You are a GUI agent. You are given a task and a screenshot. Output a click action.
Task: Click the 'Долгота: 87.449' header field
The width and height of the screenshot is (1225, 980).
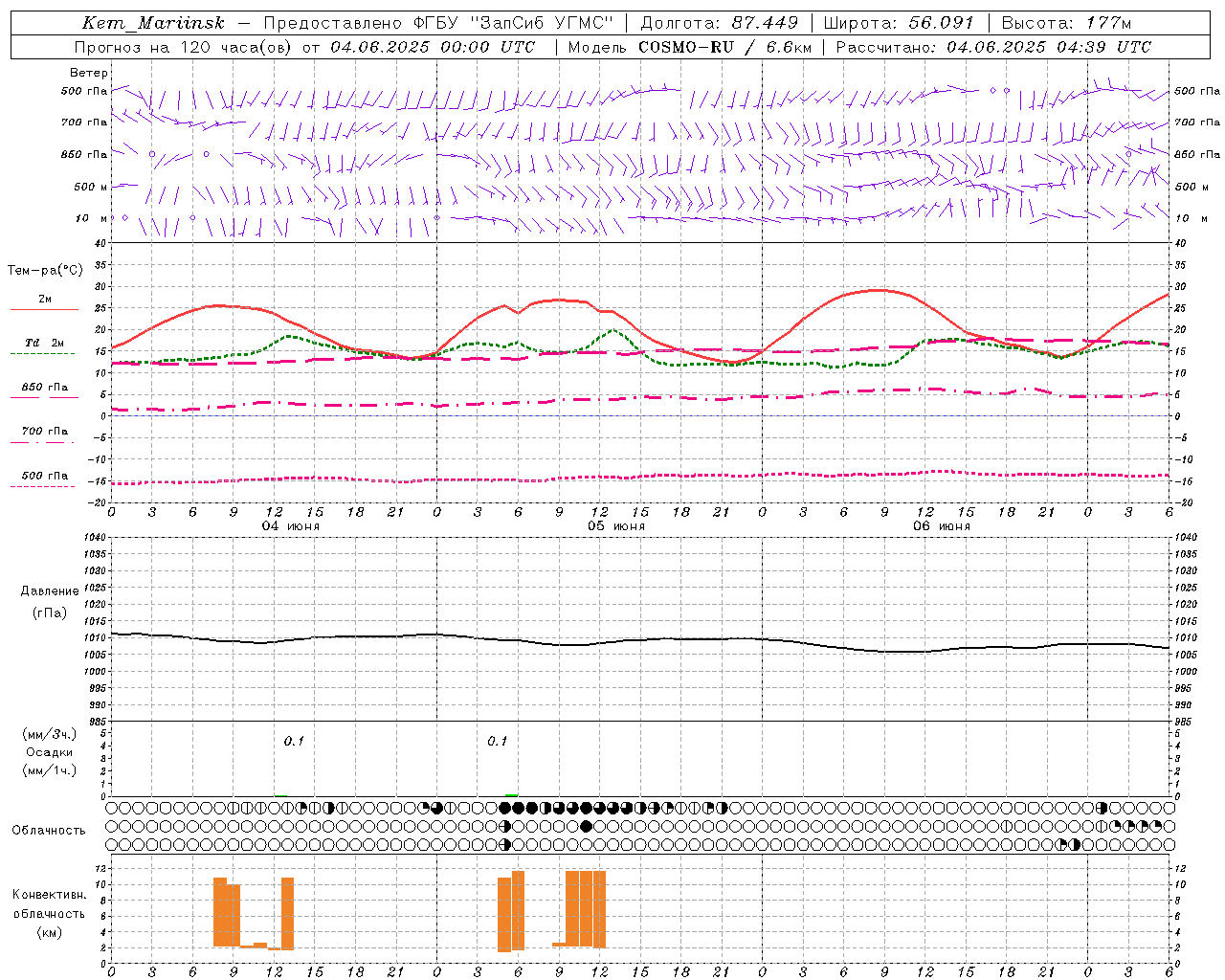click(719, 23)
